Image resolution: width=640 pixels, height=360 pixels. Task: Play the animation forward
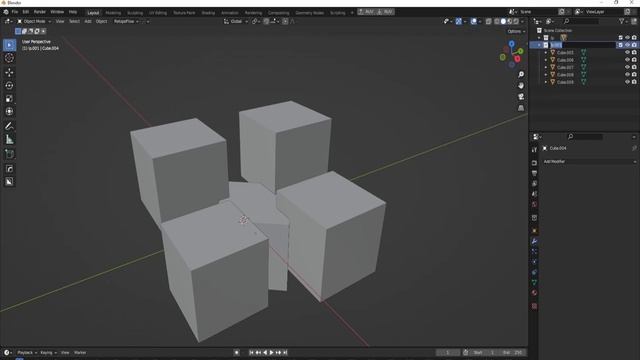pos(271,353)
